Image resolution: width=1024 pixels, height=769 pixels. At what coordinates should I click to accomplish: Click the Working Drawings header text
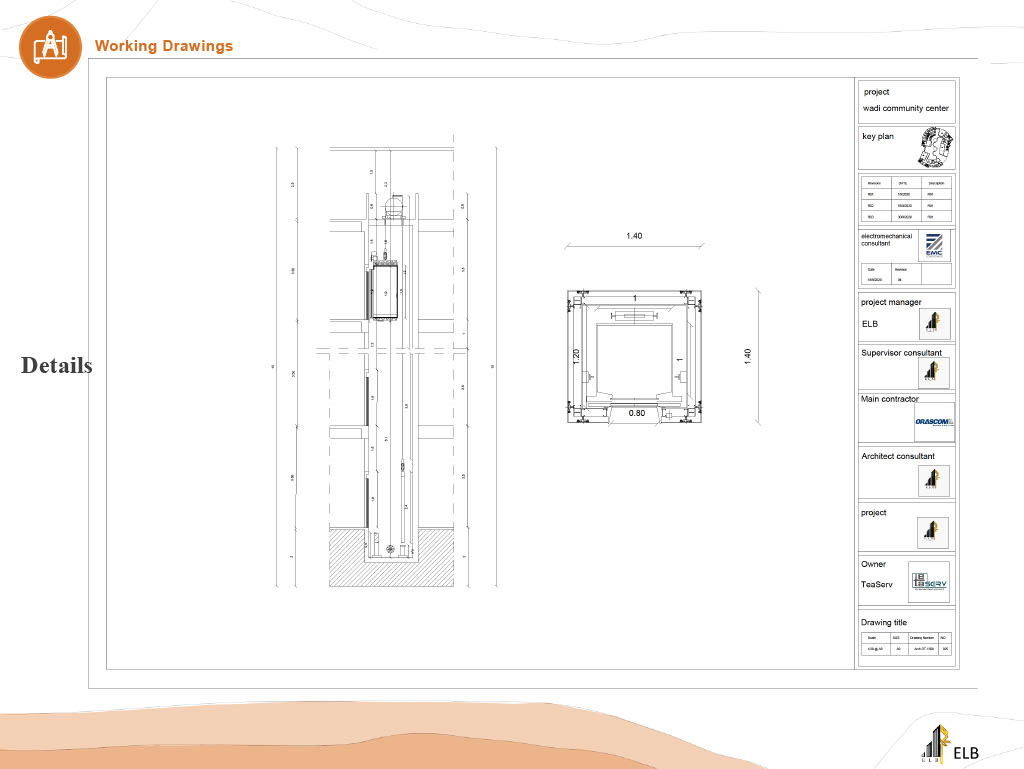point(164,46)
